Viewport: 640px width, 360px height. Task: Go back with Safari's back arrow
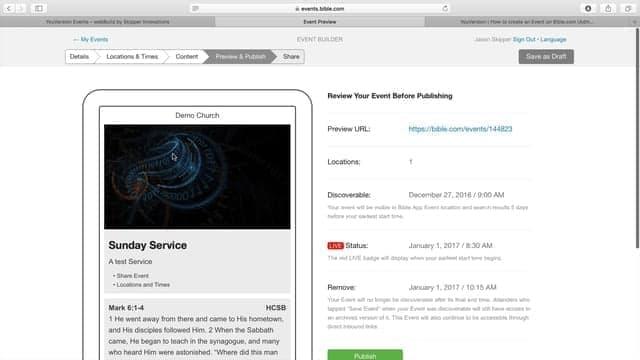[9, 8]
